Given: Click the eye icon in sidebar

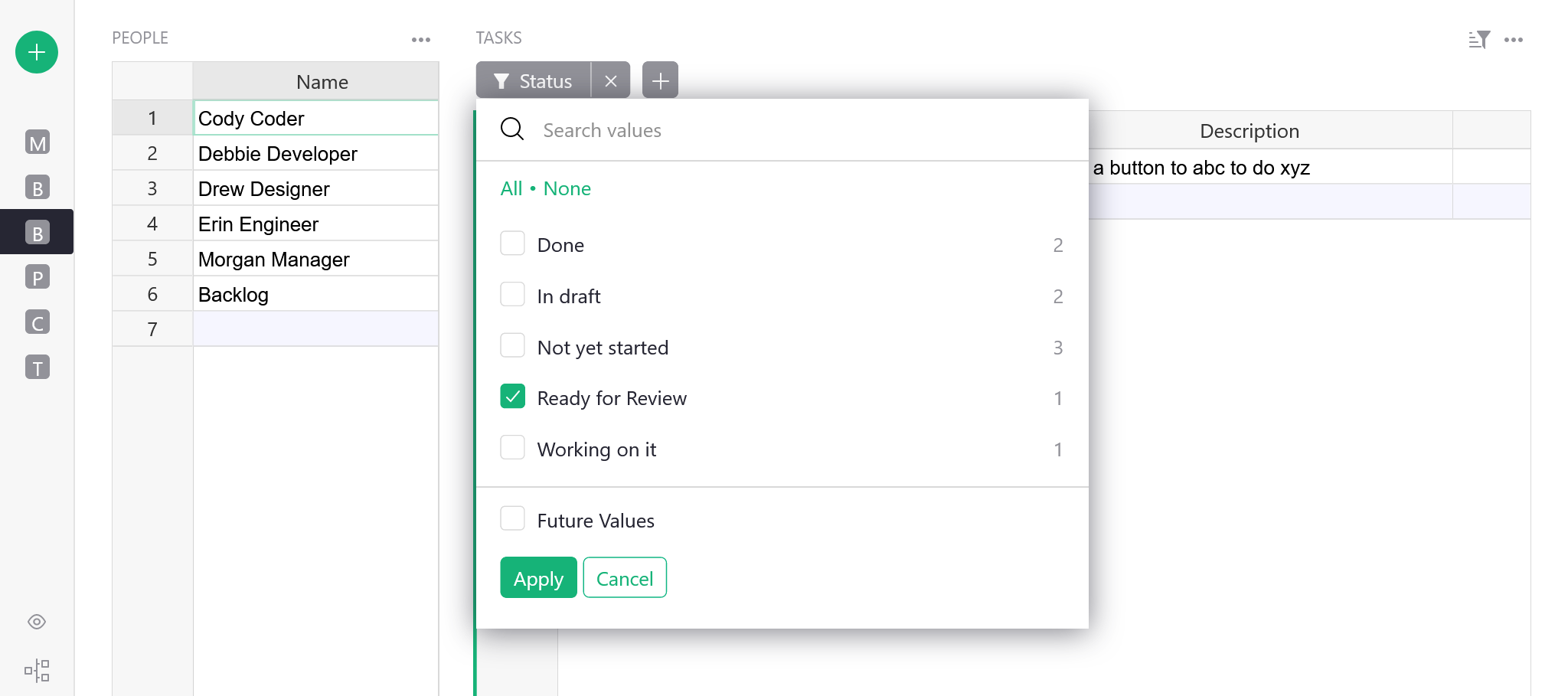Looking at the screenshot, I should 37,622.
